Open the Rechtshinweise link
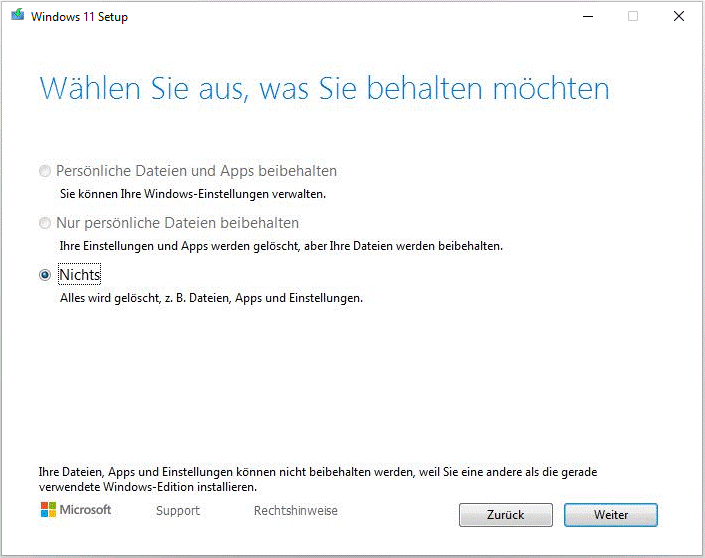705x558 pixels. [x=295, y=511]
